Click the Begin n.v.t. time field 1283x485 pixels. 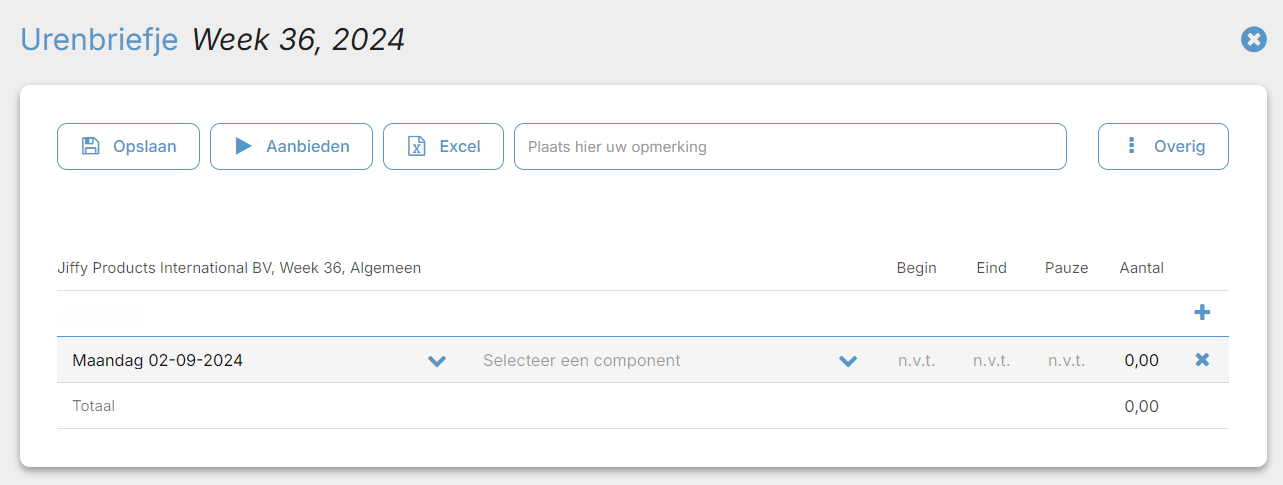point(916,361)
